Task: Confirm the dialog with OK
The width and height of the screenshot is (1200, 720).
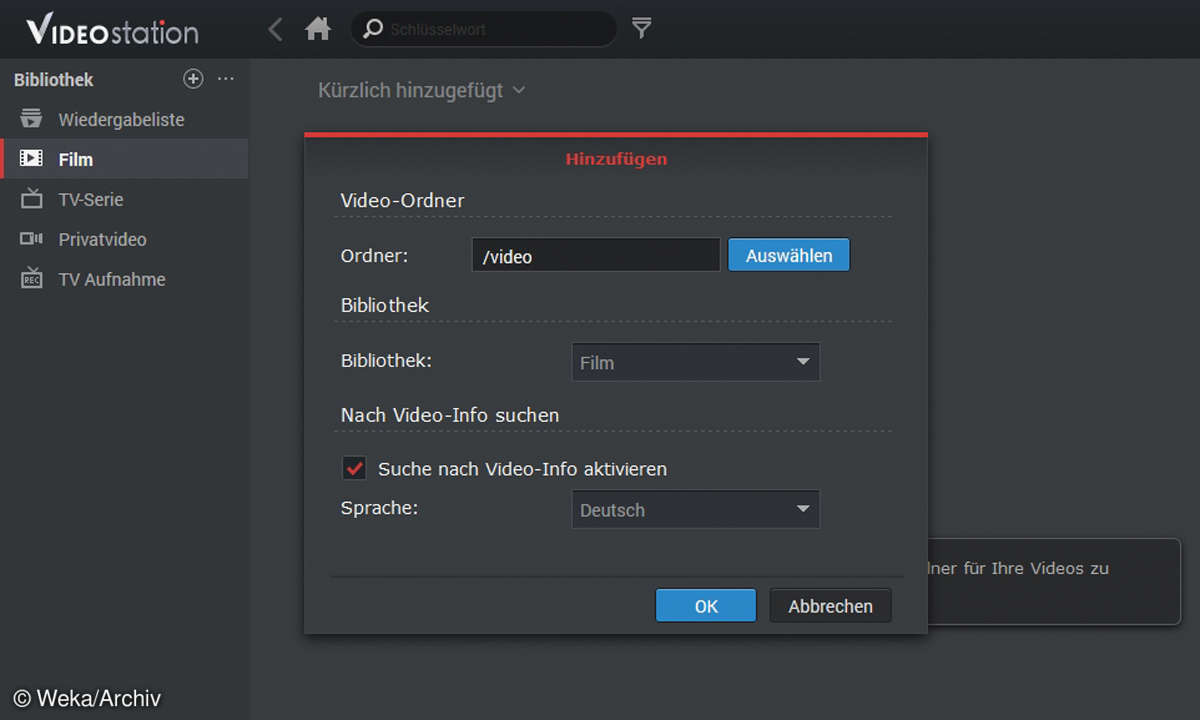Action: (706, 606)
